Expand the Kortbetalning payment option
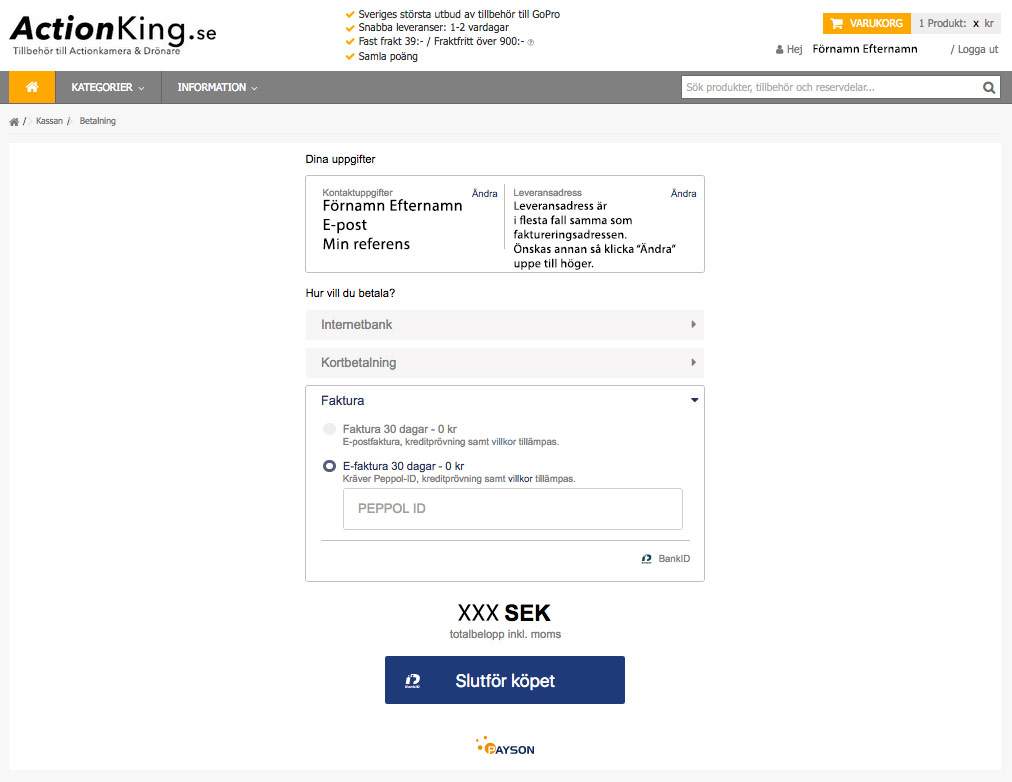1012x782 pixels. (x=505, y=363)
